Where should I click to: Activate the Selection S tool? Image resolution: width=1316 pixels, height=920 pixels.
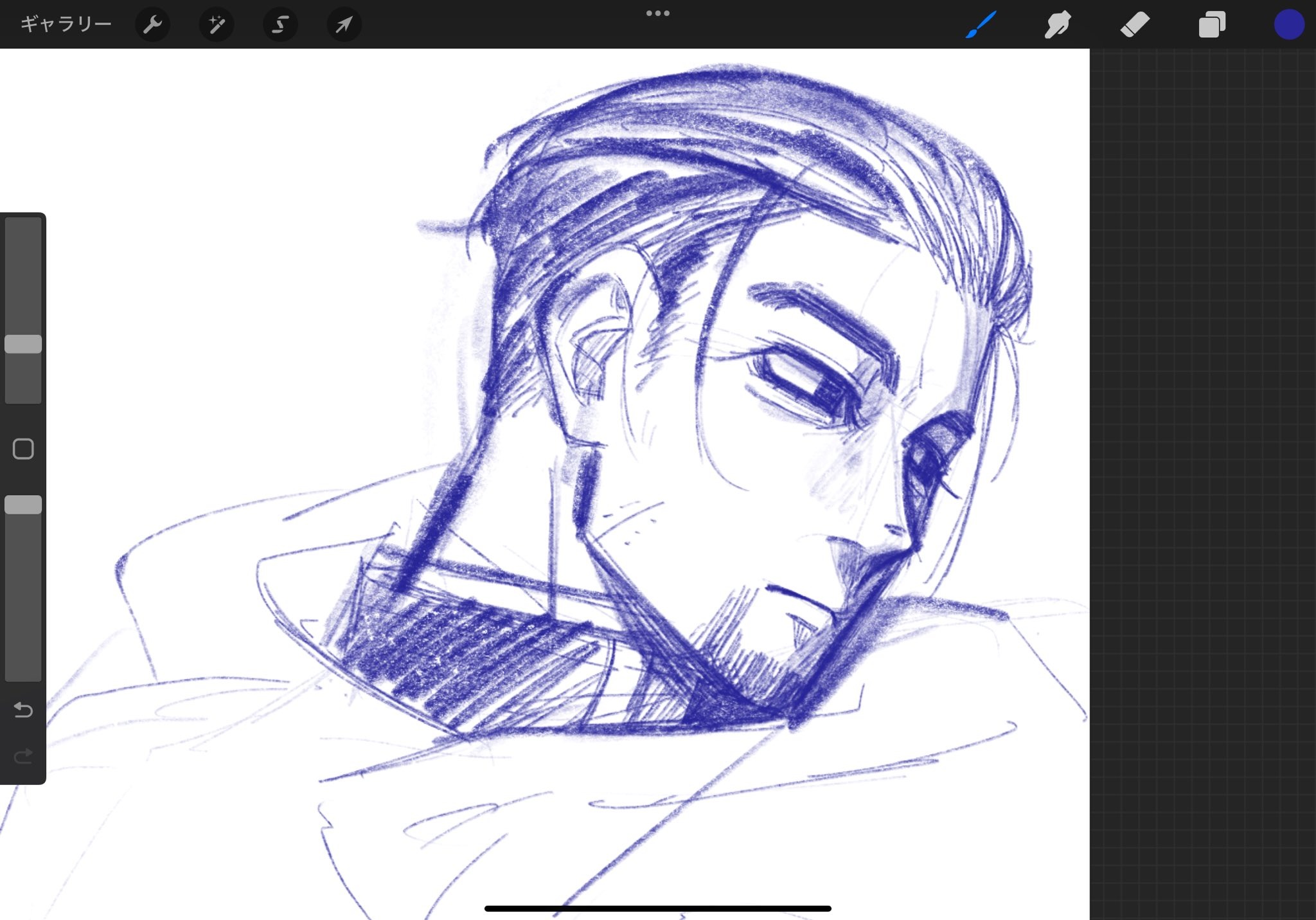[x=280, y=24]
